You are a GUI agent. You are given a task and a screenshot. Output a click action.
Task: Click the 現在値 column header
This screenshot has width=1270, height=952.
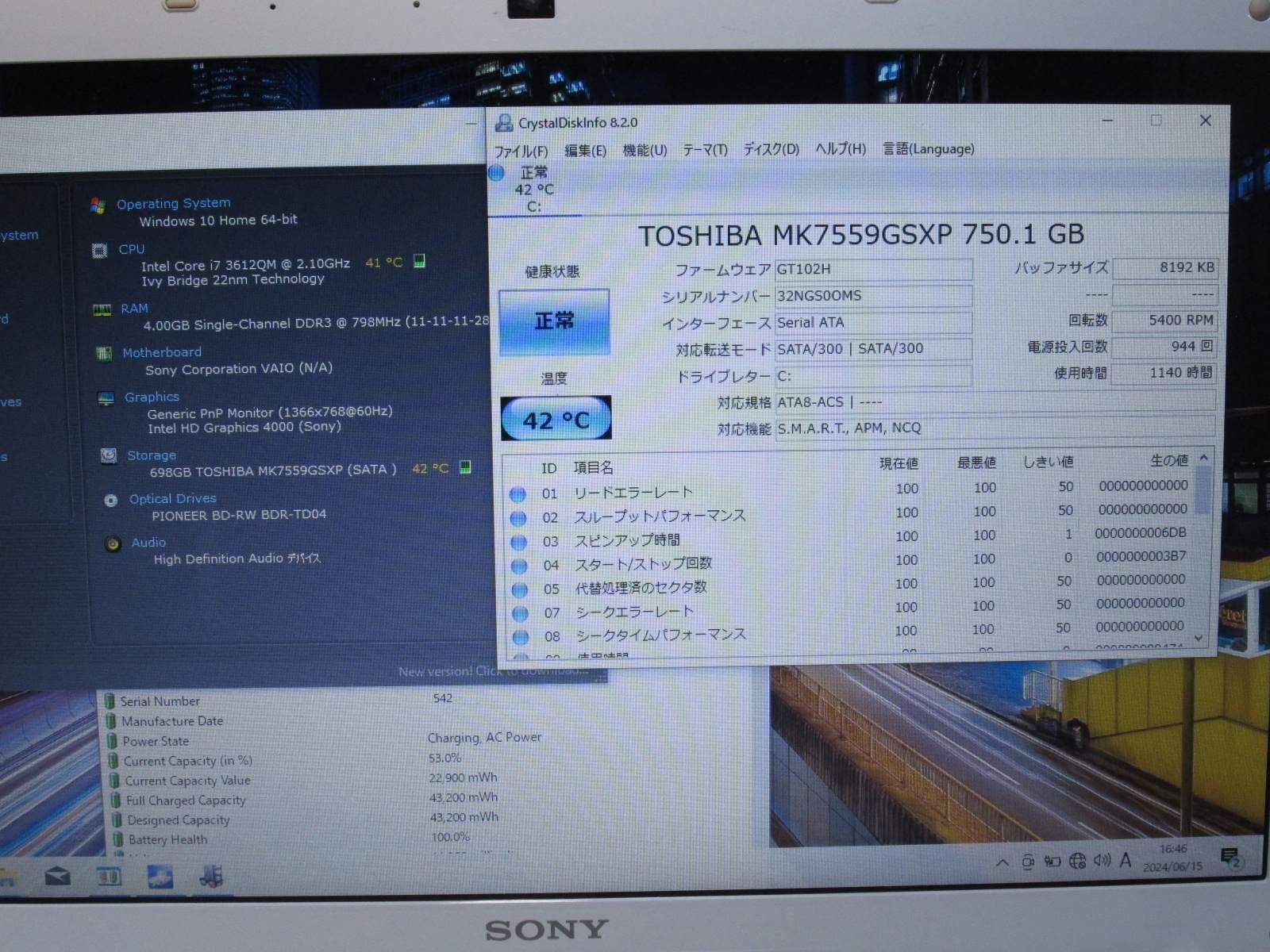click(x=899, y=463)
